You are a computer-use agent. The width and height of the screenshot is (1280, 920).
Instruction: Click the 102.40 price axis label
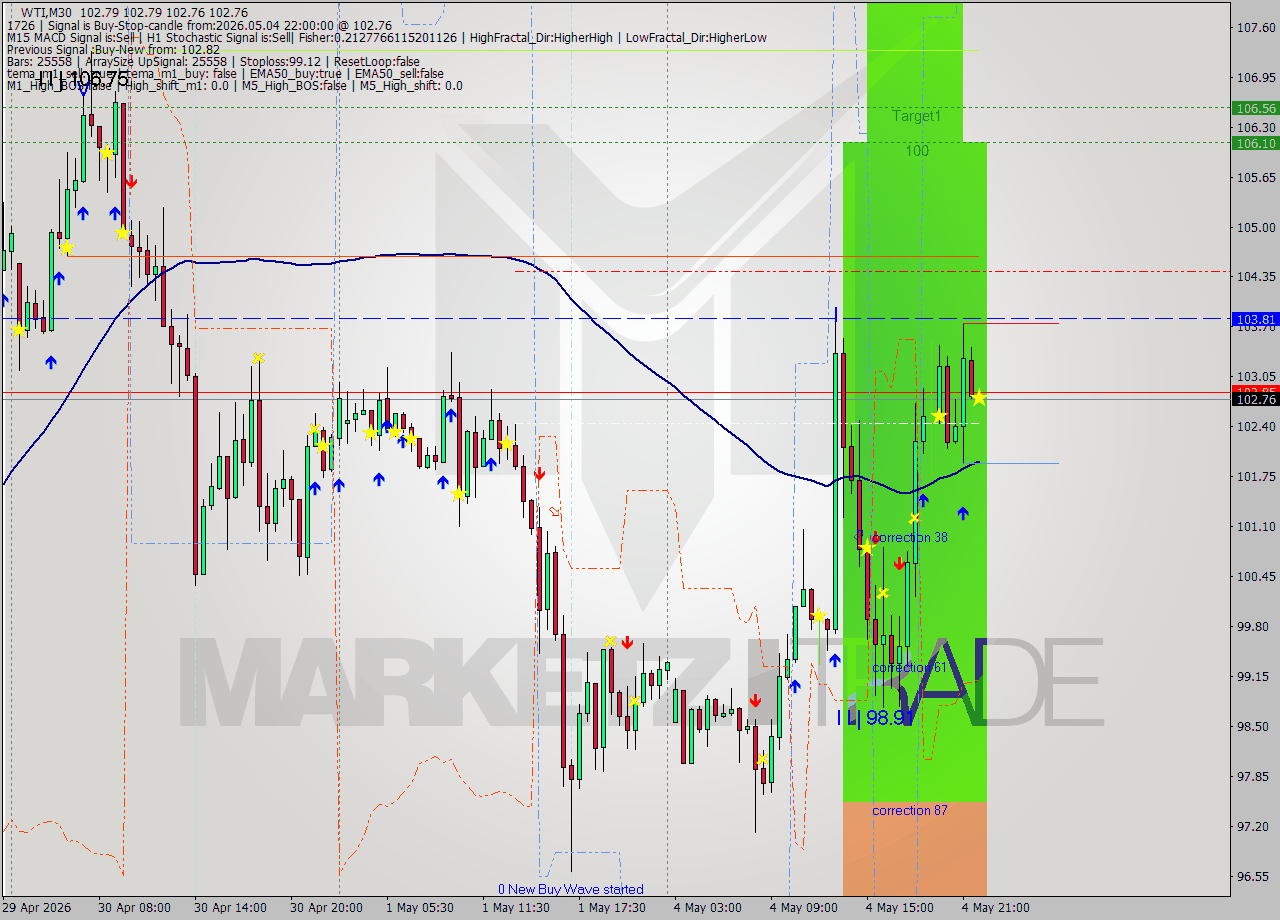[1254, 426]
